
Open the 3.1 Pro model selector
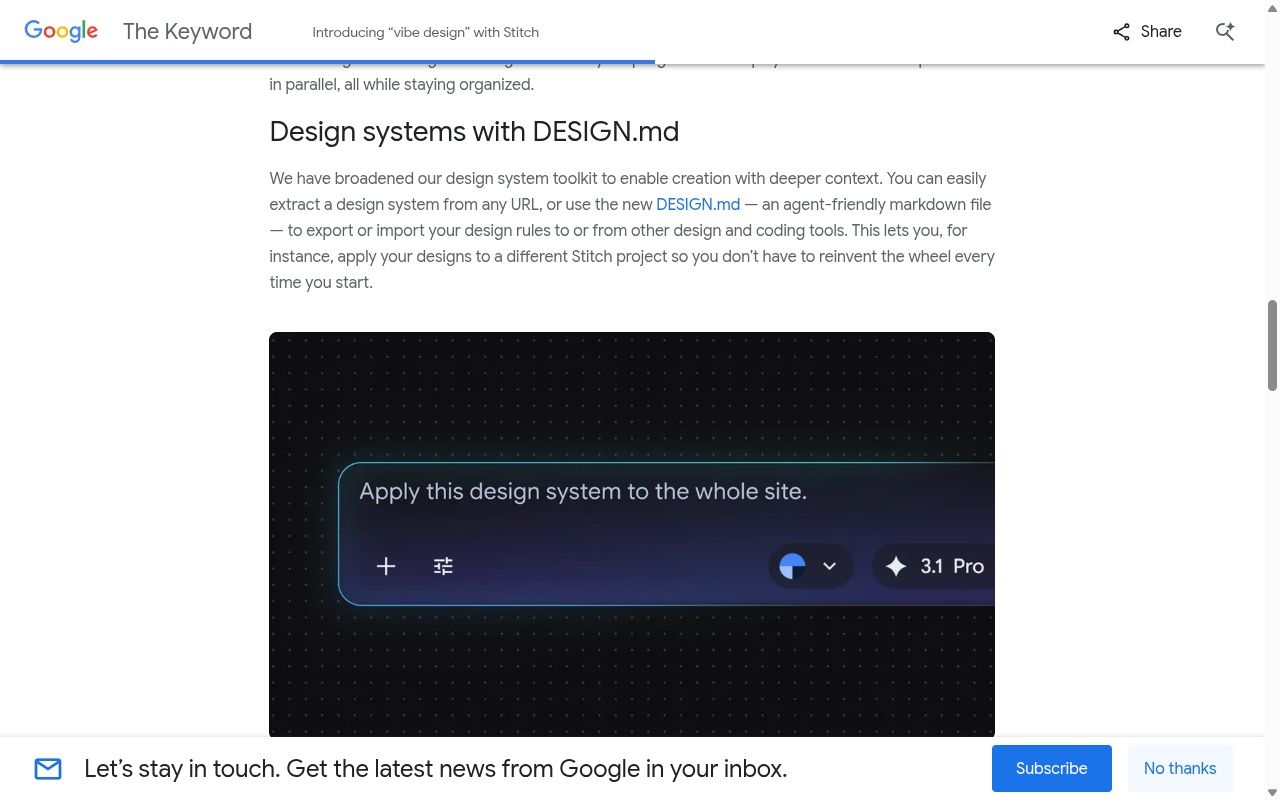[934, 566]
